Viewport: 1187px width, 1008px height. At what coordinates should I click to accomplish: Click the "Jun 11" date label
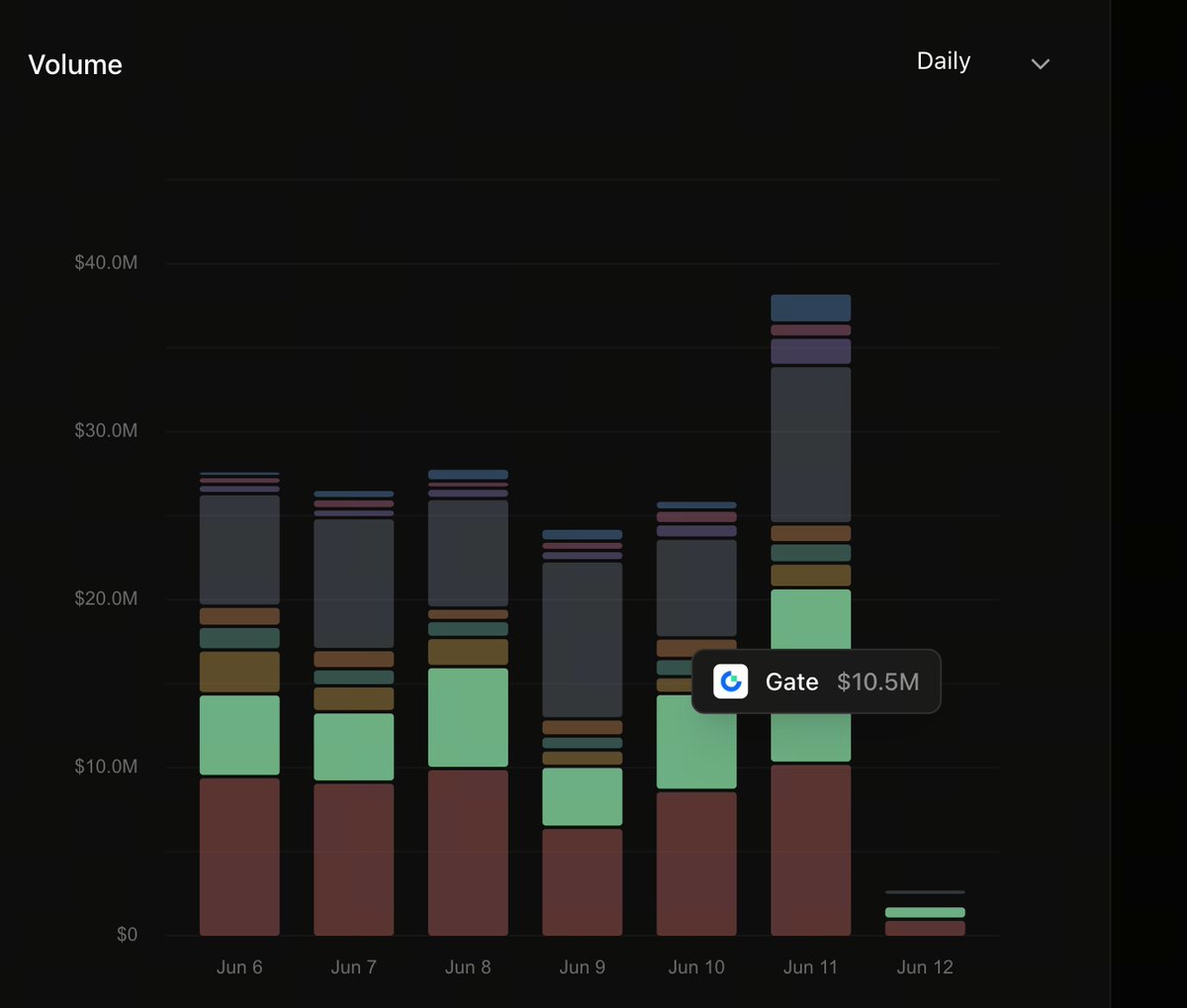pyautogui.click(x=810, y=967)
